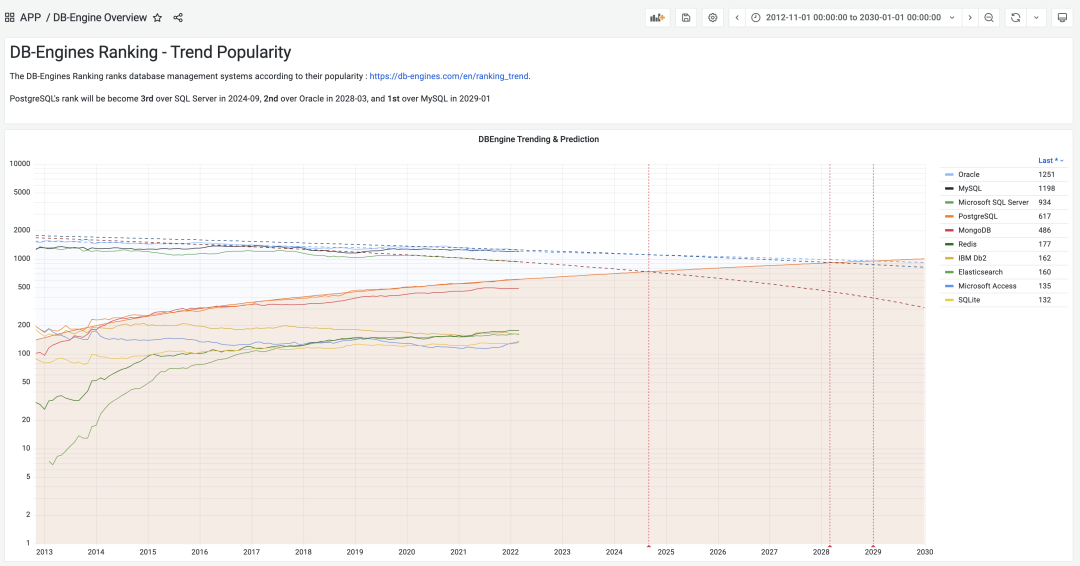Toggle the PostgreSQL series in the legend

pyautogui.click(x=977, y=216)
